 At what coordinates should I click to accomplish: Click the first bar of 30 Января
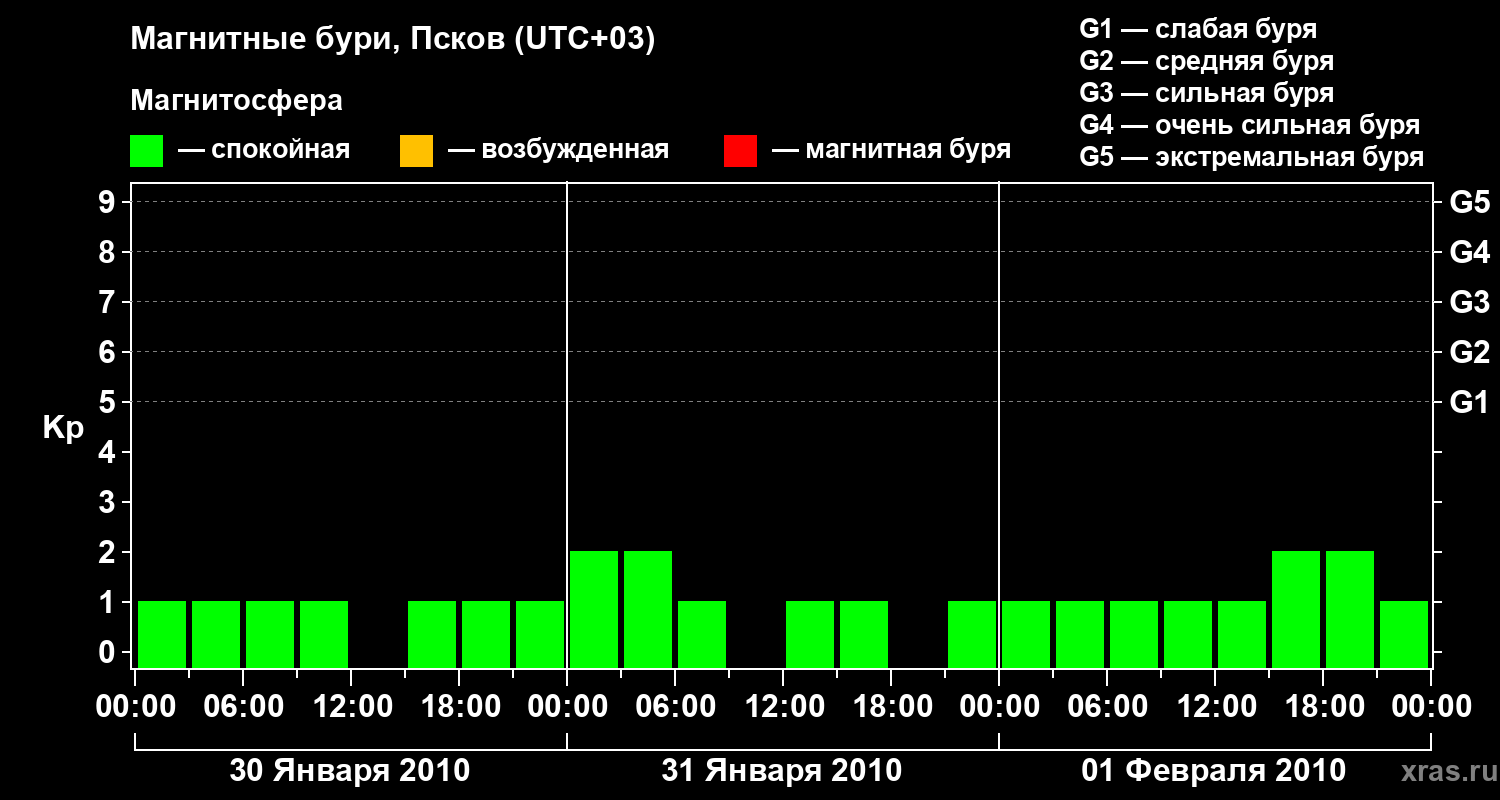[162, 634]
